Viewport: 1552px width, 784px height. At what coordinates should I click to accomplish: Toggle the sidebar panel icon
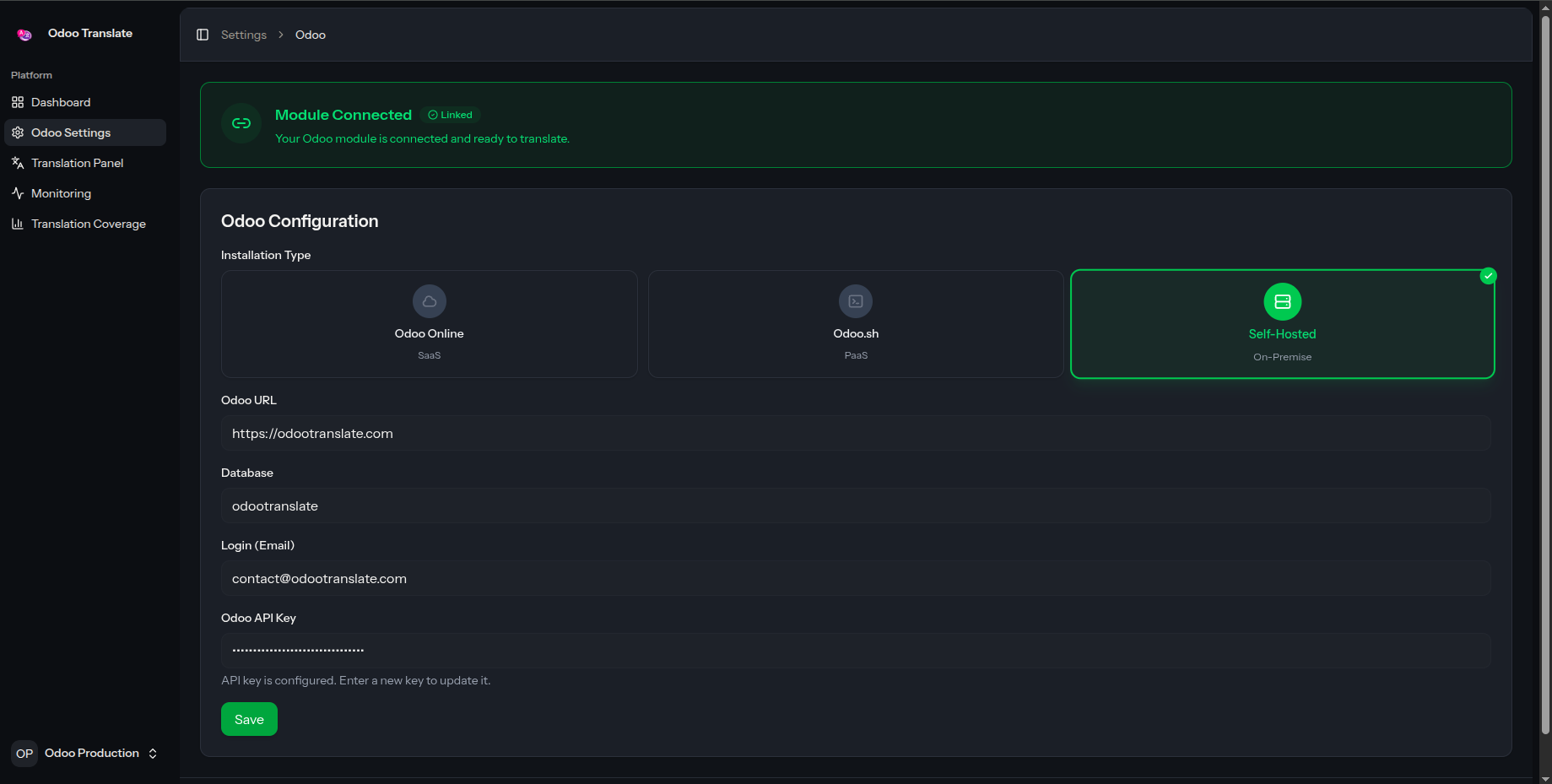pos(203,35)
